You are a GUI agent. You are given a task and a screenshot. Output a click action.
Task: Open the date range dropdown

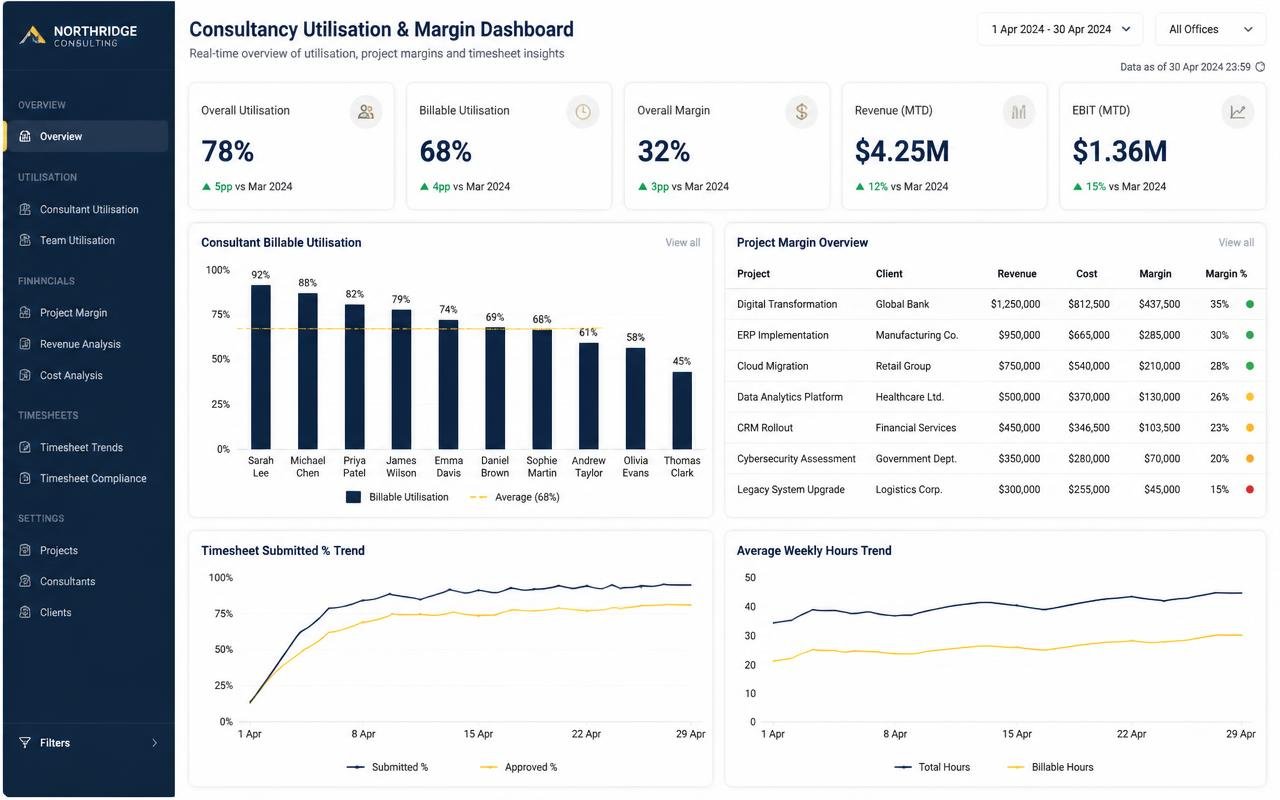(1060, 29)
